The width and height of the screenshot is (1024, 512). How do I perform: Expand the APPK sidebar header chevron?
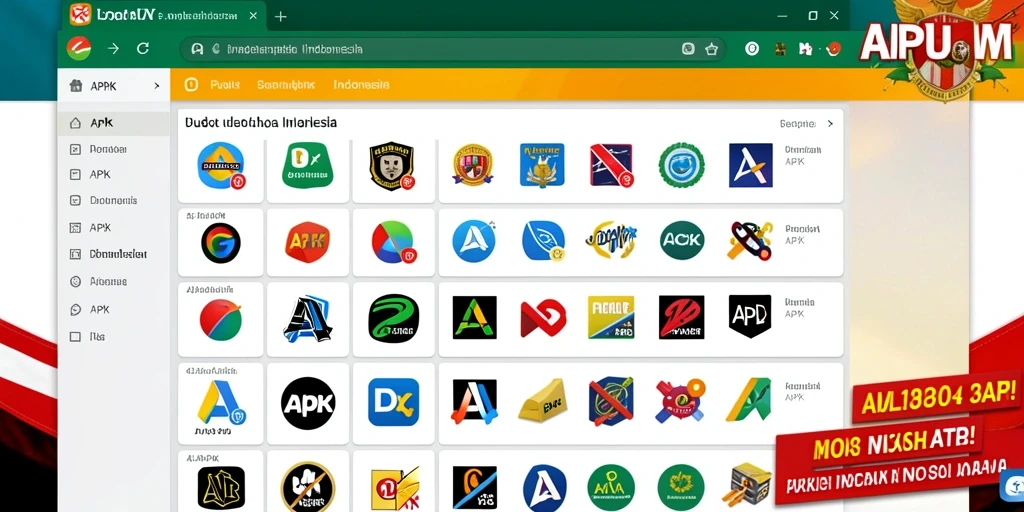coord(157,86)
